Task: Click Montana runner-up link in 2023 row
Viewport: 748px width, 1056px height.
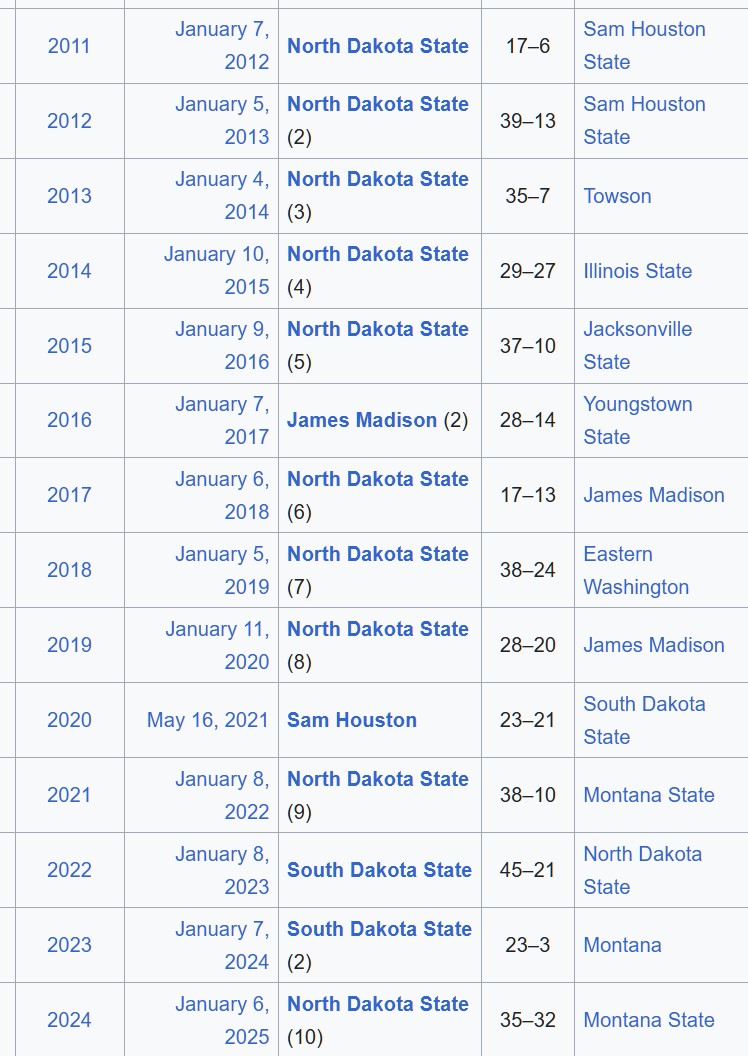Action: point(623,945)
